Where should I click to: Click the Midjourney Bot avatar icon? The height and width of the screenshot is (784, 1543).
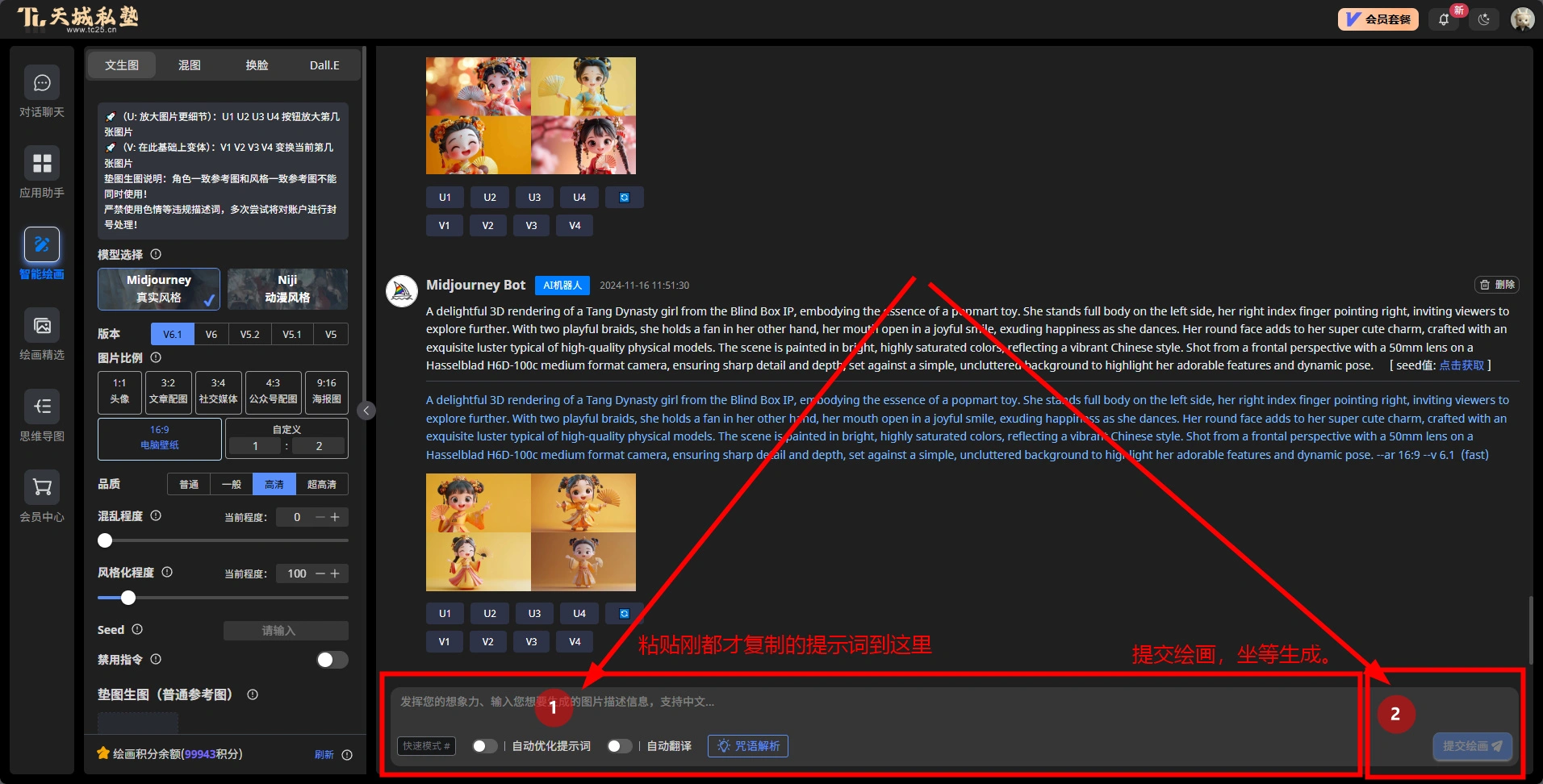point(401,291)
